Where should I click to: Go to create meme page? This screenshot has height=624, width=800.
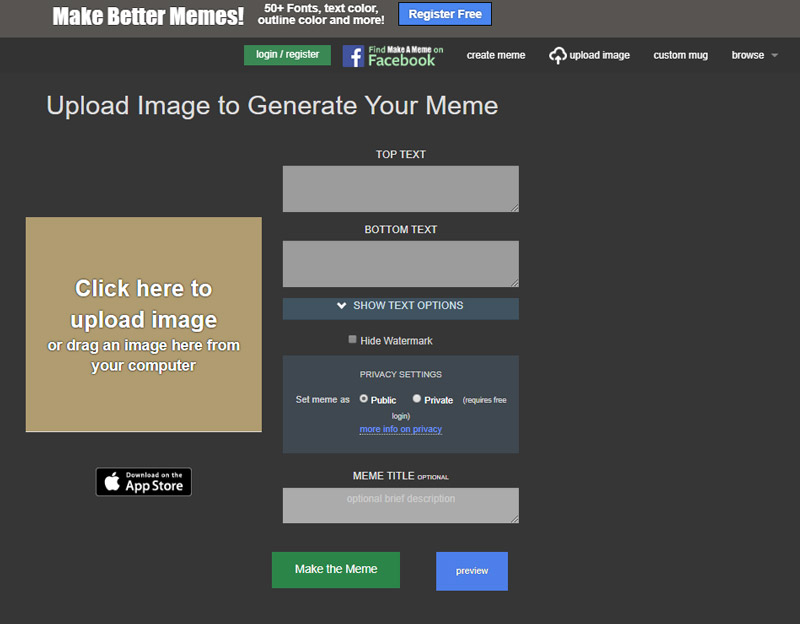coord(496,56)
